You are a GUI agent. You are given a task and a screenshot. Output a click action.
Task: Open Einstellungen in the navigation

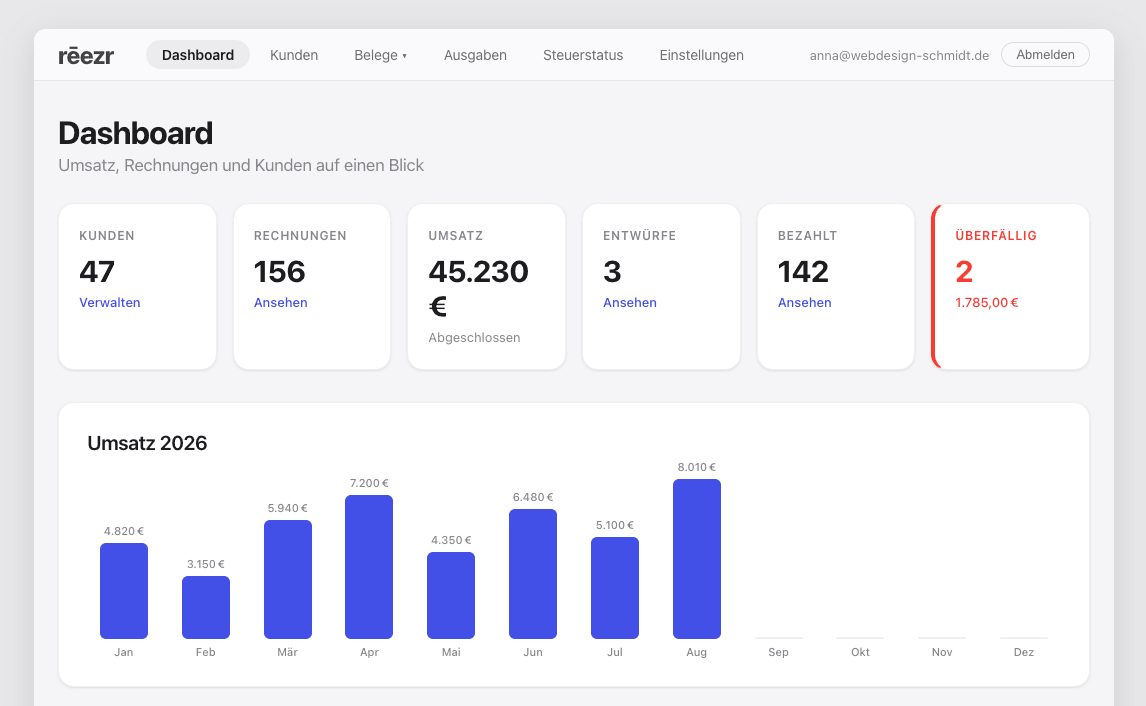pos(702,55)
